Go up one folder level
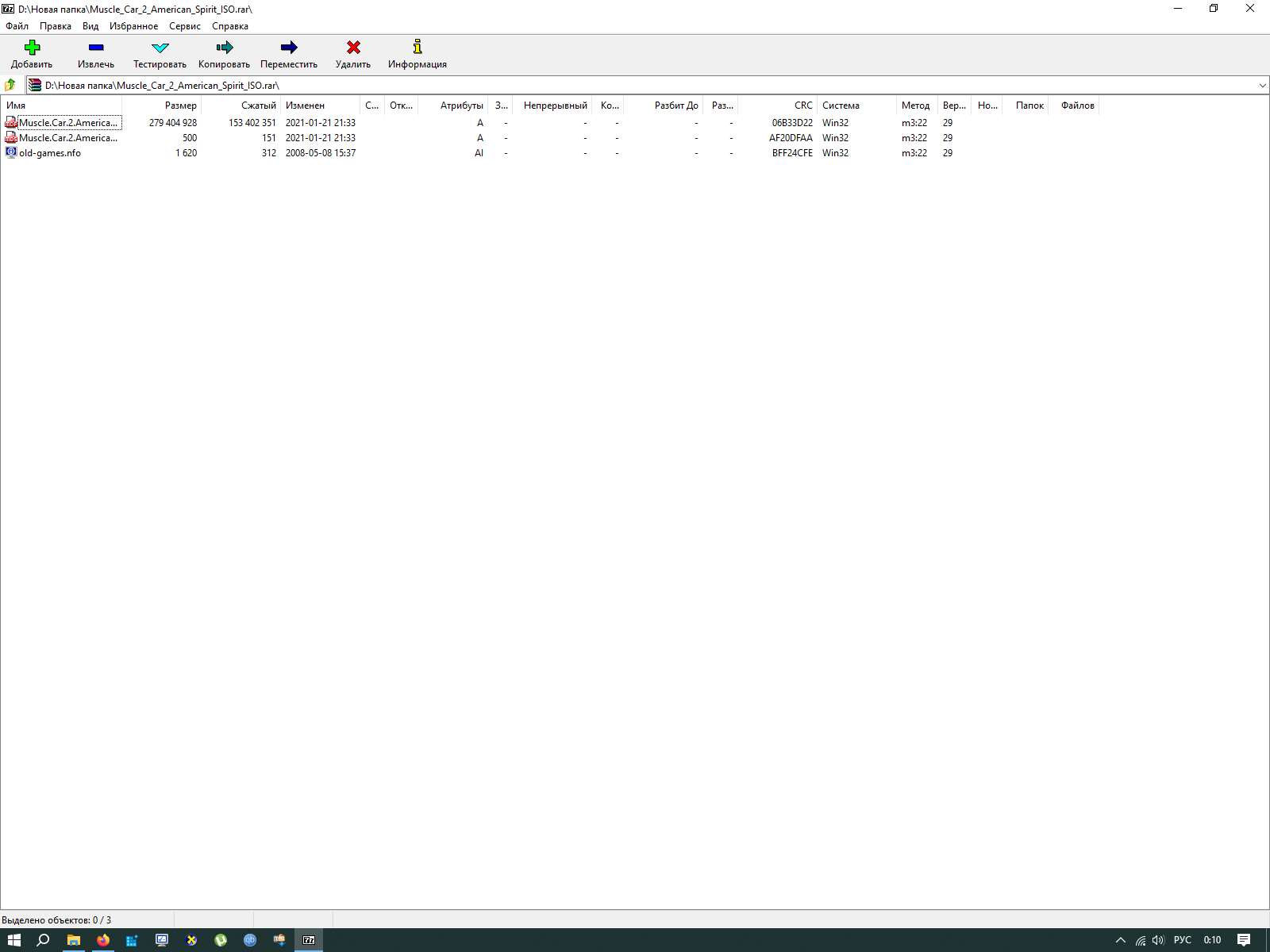This screenshot has width=1270, height=952. coord(10,85)
